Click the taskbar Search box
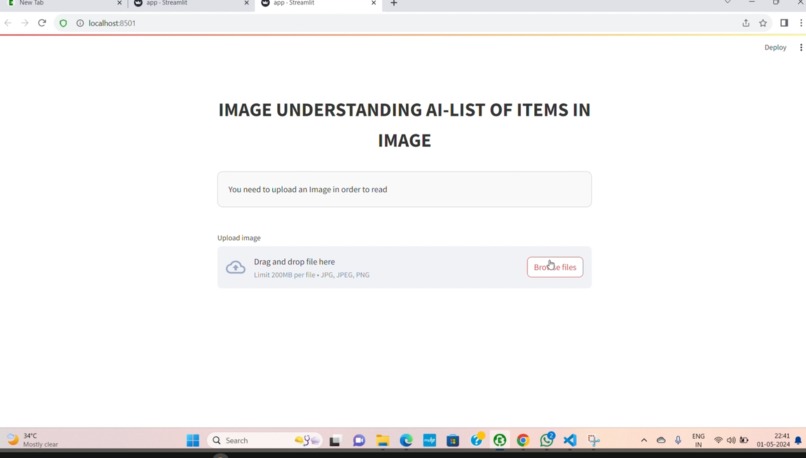This screenshot has height=458, width=806. tap(265, 441)
